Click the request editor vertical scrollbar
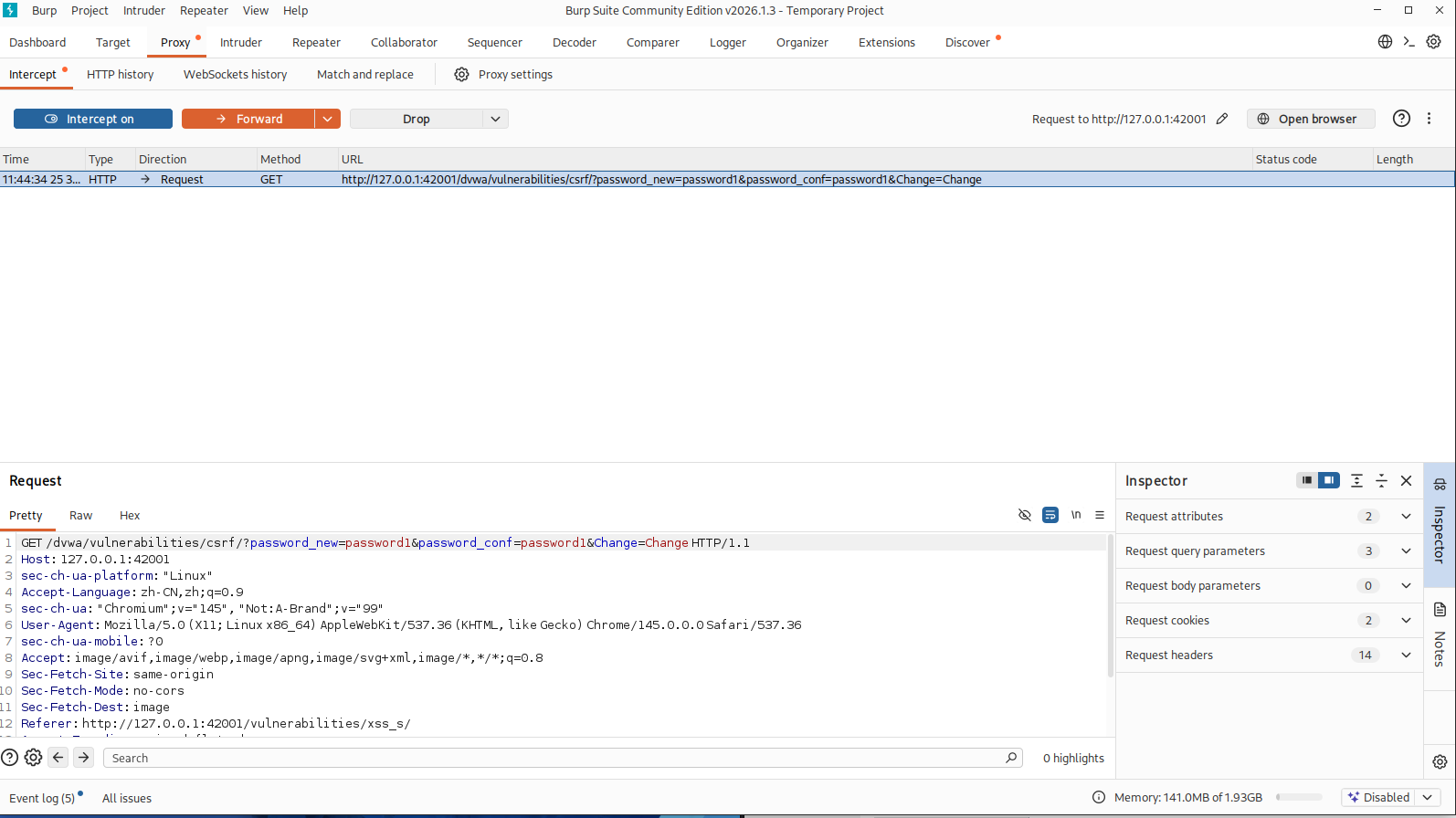This screenshot has height=818, width=1456. (1111, 606)
